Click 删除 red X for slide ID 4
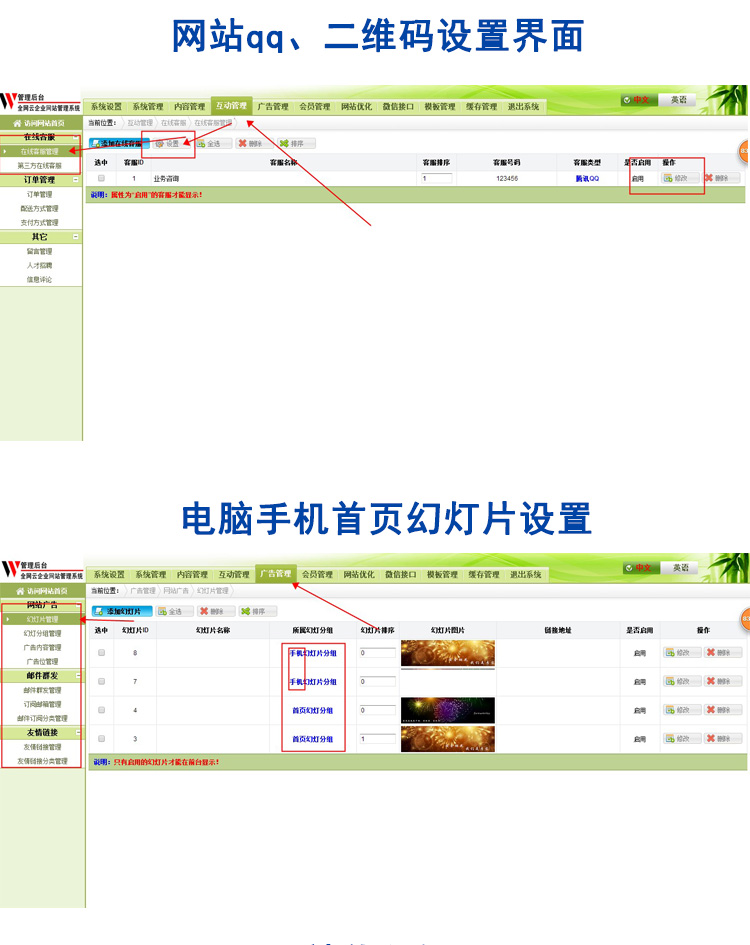 point(711,710)
